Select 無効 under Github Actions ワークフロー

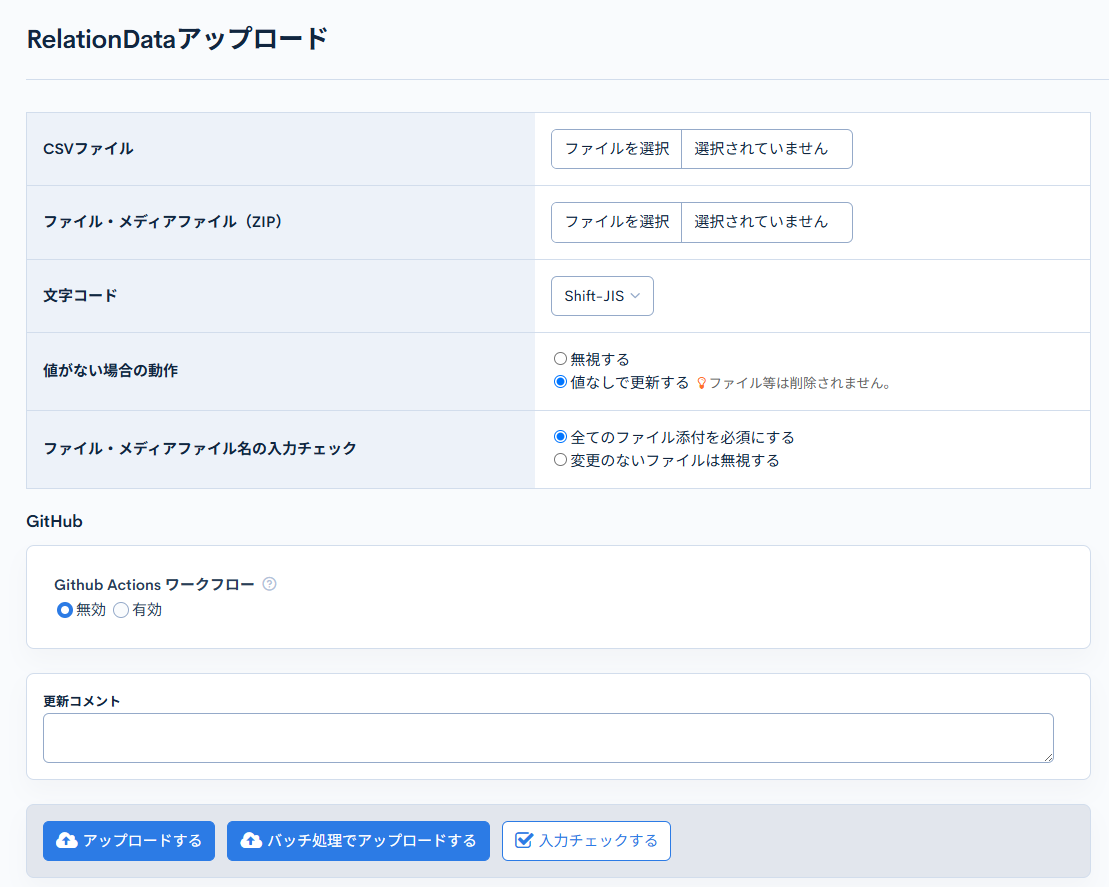64,610
